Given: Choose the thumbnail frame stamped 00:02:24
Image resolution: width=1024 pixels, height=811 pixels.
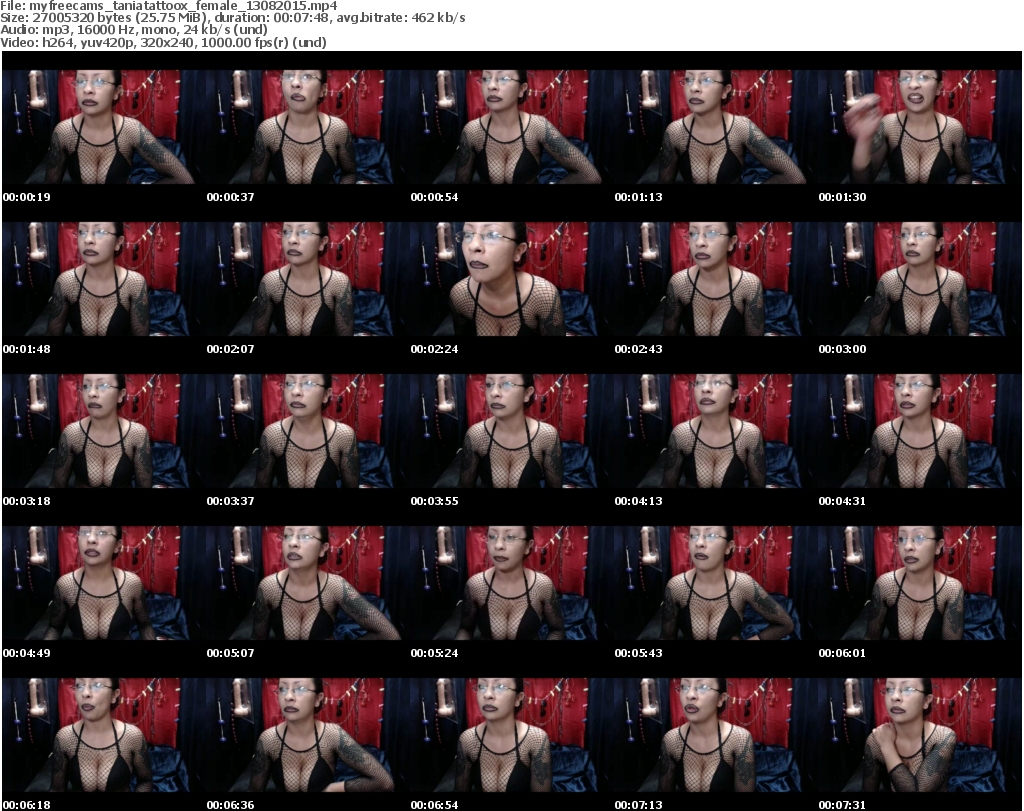Looking at the screenshot, I should [511, 279].
